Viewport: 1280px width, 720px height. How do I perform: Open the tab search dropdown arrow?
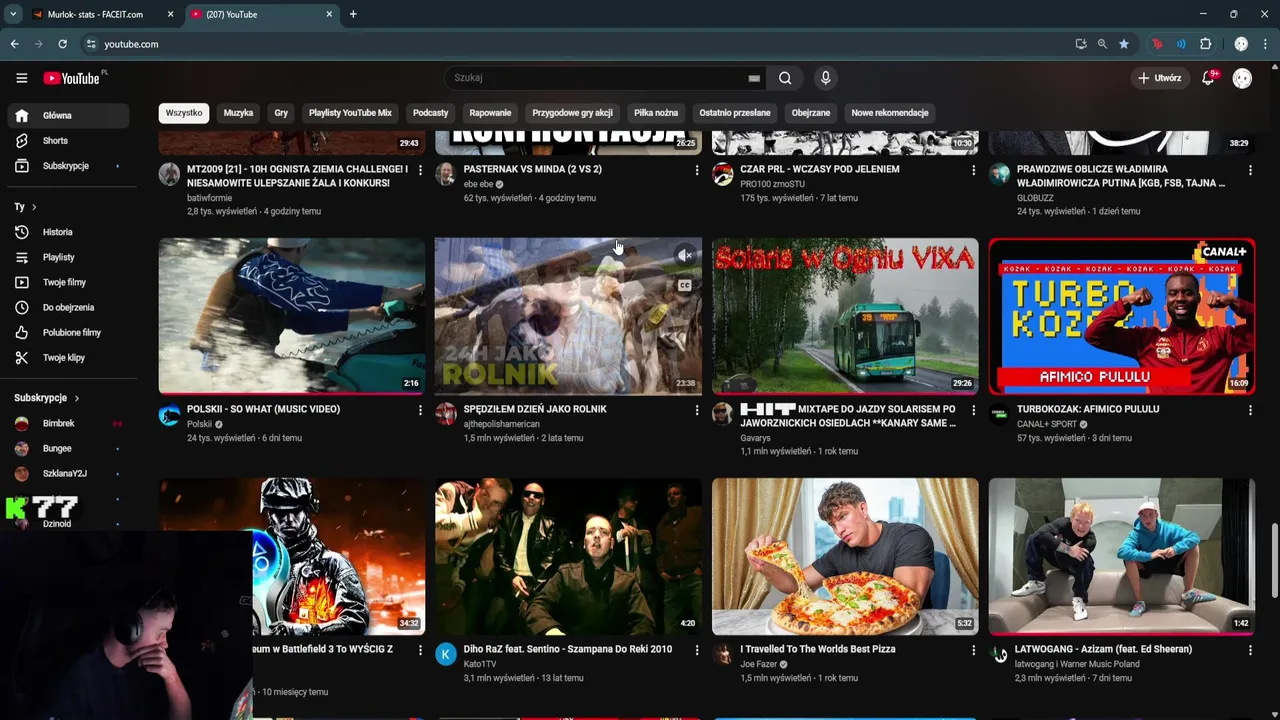[13, 14]
